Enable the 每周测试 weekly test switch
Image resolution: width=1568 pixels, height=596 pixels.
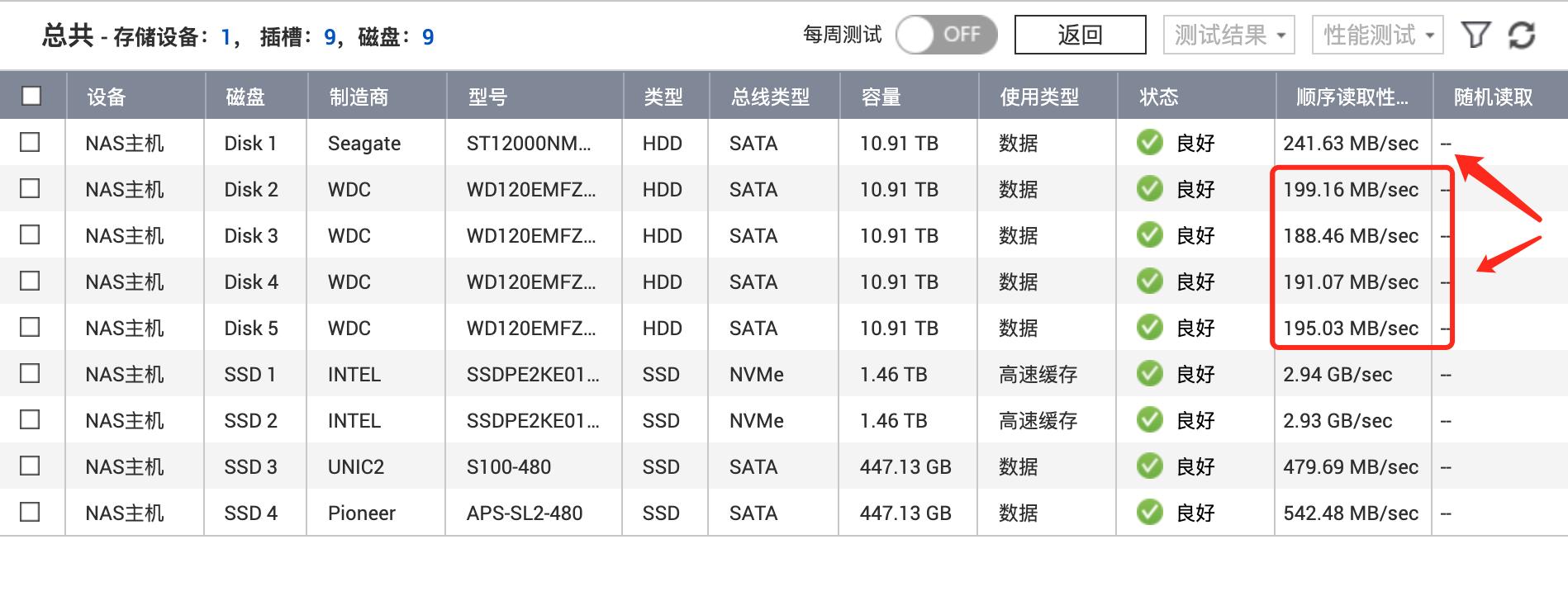coord(946,35)
